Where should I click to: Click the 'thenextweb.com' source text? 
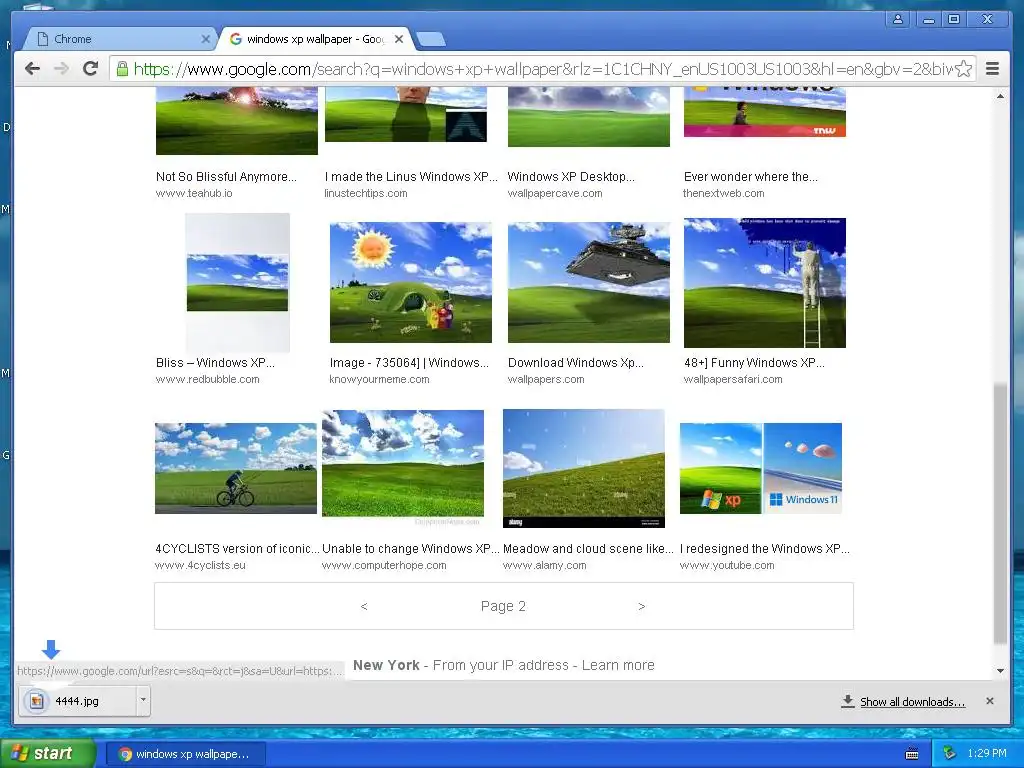coord(724,193)
